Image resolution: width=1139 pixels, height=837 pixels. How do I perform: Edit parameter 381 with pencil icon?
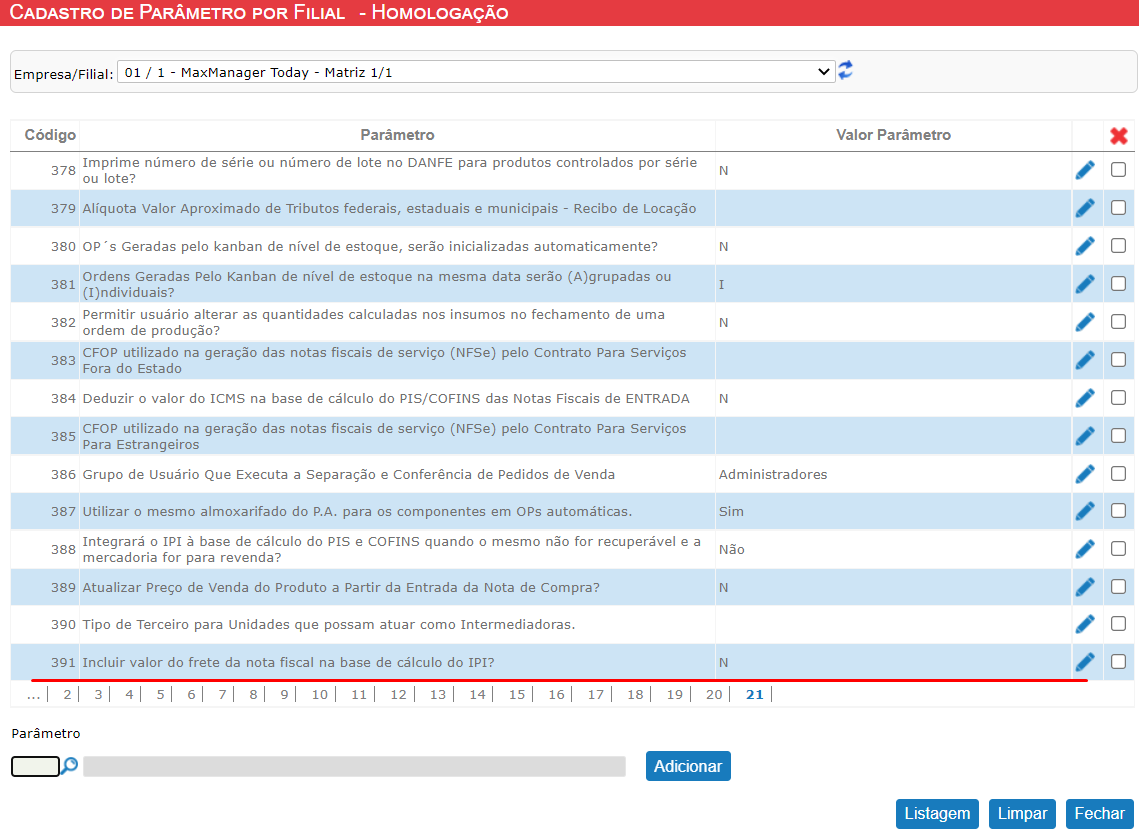1085,284
